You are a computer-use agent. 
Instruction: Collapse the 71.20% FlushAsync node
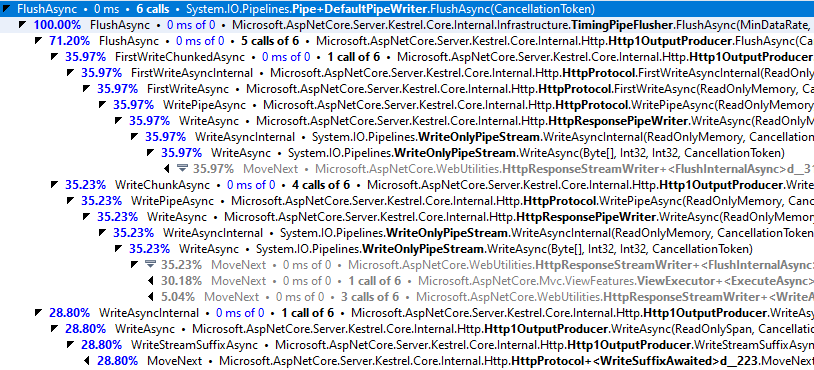38,40
